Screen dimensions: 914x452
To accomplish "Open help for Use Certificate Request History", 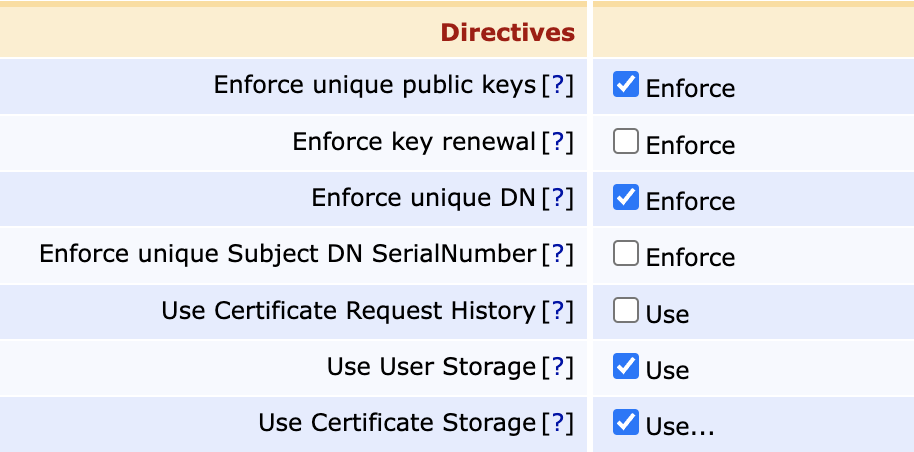I will coord(558,311).
